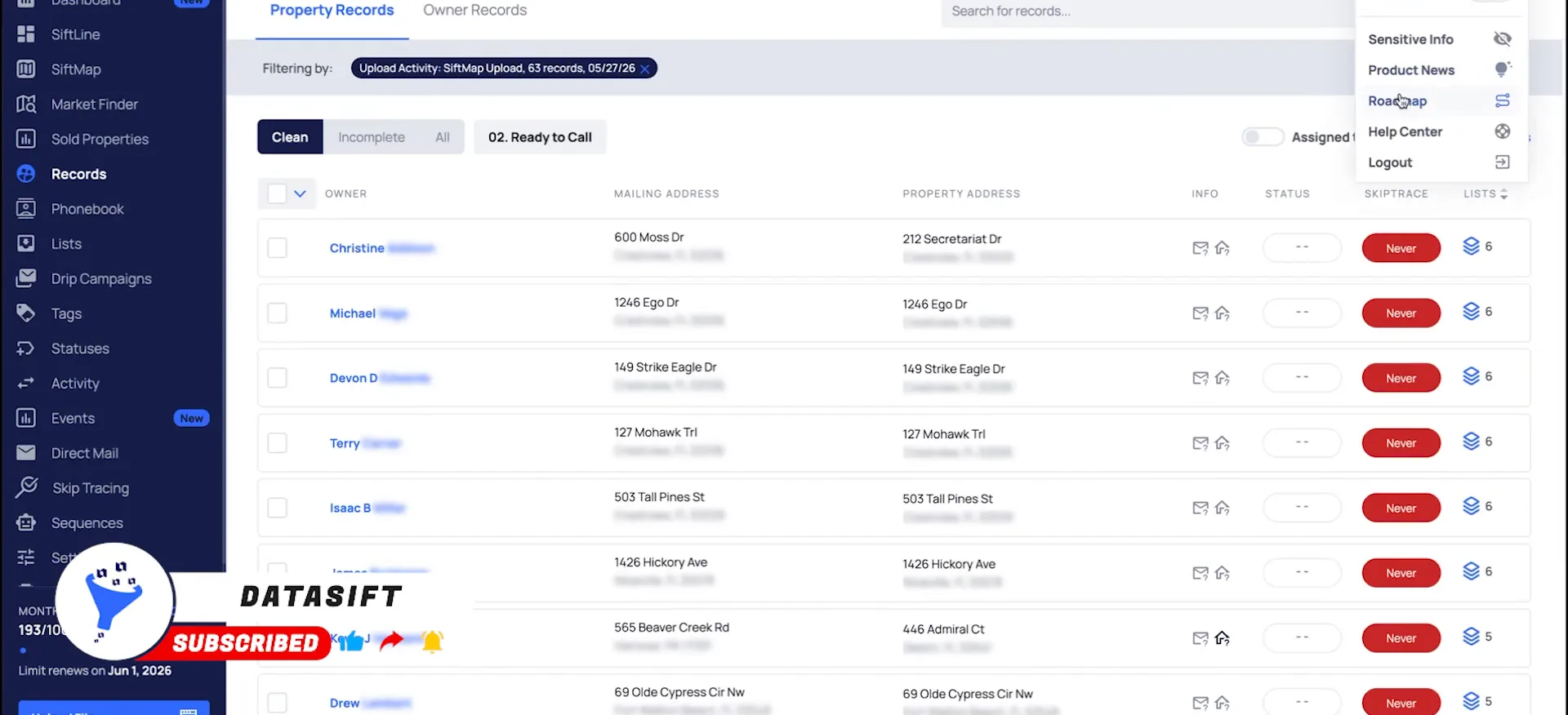Click the Clean filter button

click(290, 137)
